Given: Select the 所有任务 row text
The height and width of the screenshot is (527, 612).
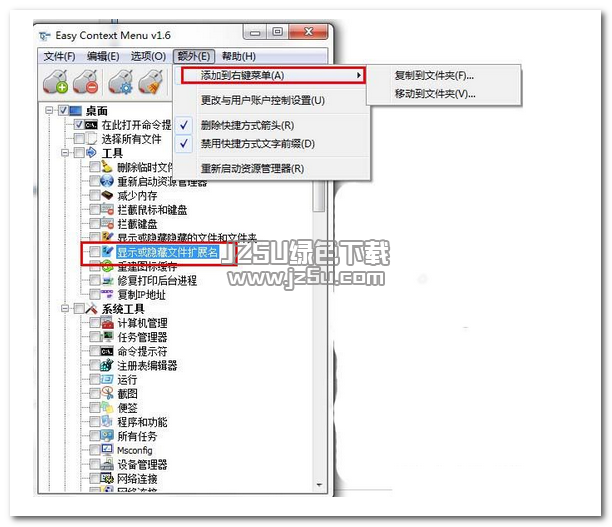Looking at the screenshot, I should coord(137,436).
